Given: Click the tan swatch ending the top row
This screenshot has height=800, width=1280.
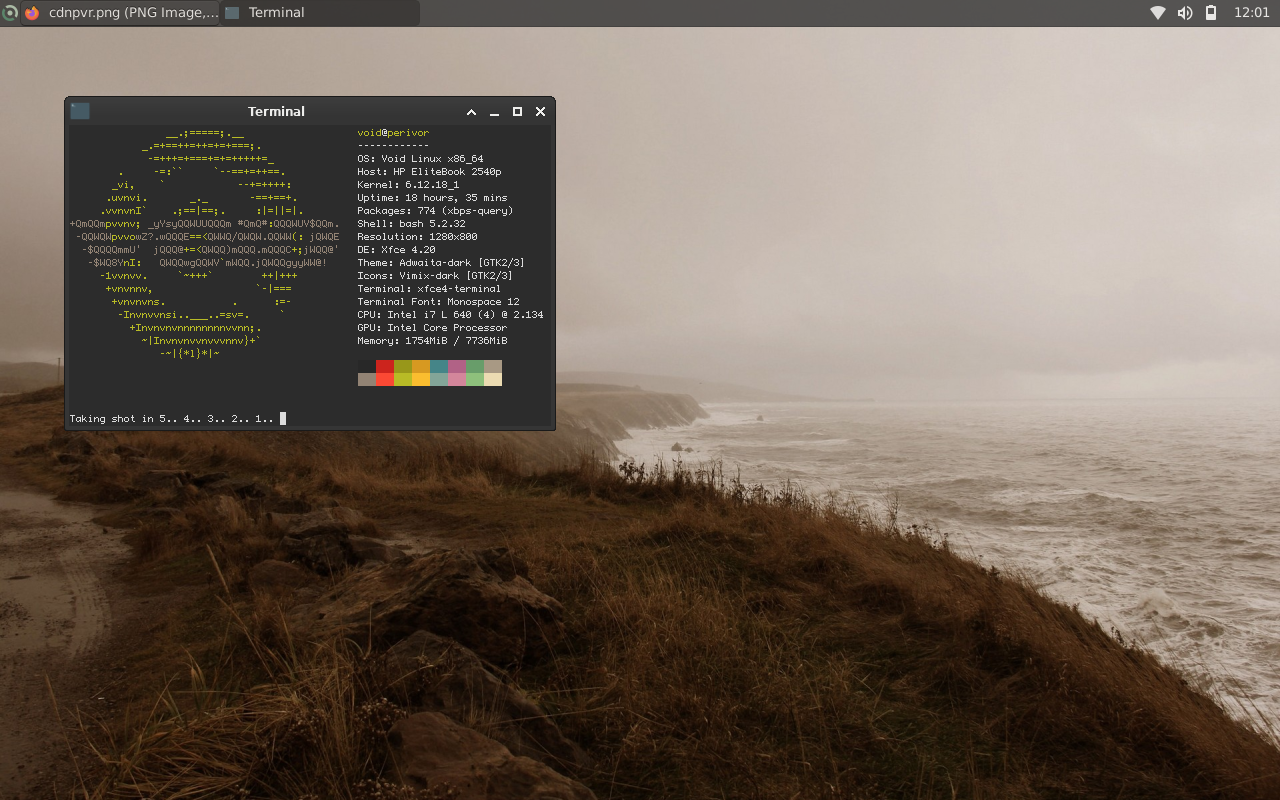Looking at the screenshot, I should coord(493,366).
